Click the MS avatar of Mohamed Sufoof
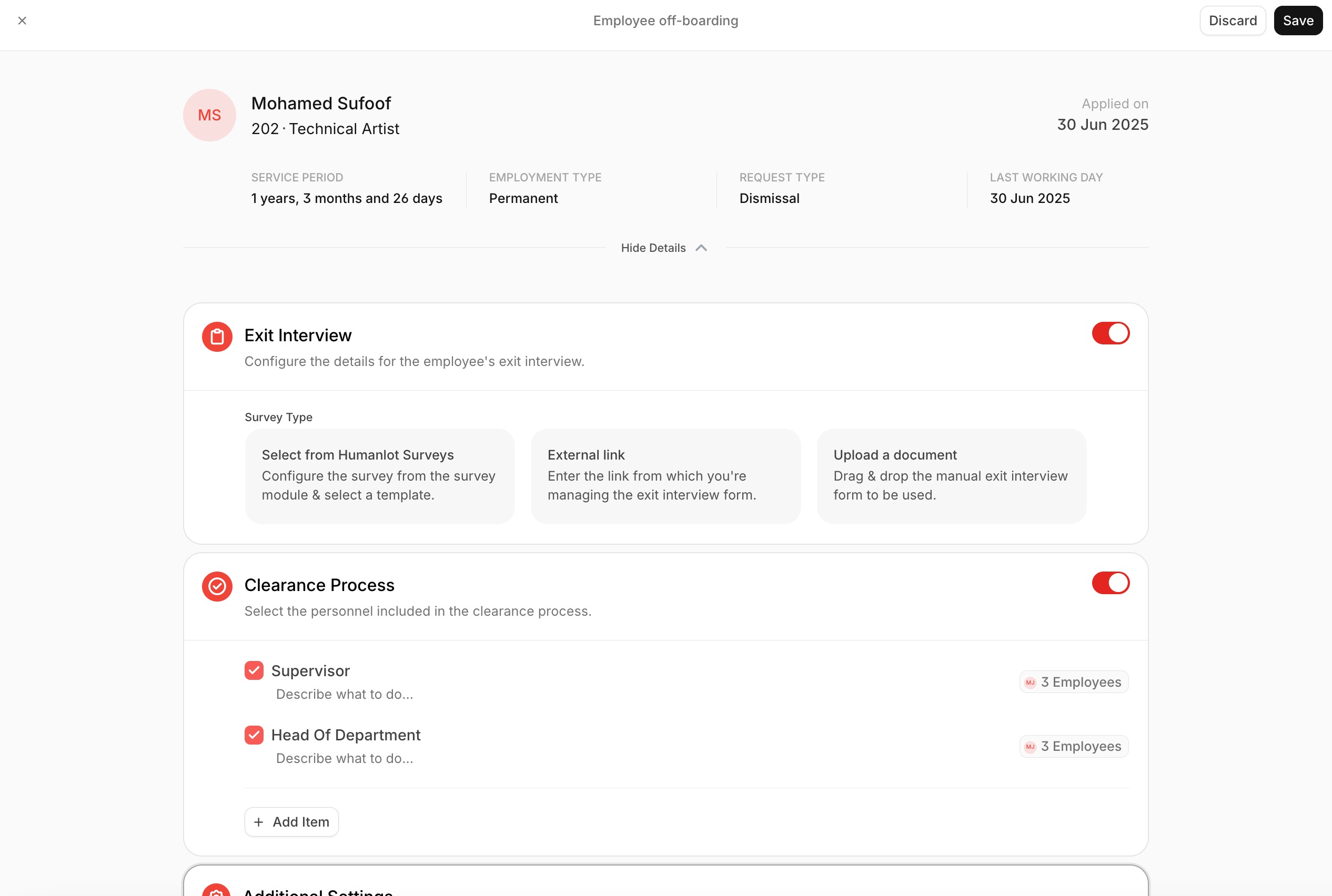Viewport: 1332px width, 896px height. (x=209, y=115)
